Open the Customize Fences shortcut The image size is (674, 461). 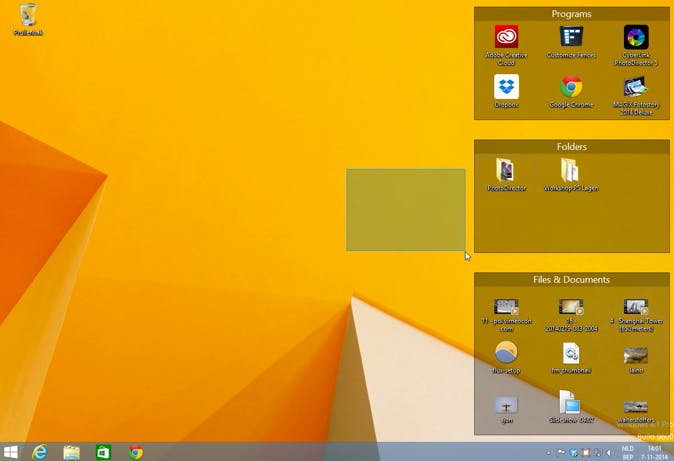[x=571, y=42]
